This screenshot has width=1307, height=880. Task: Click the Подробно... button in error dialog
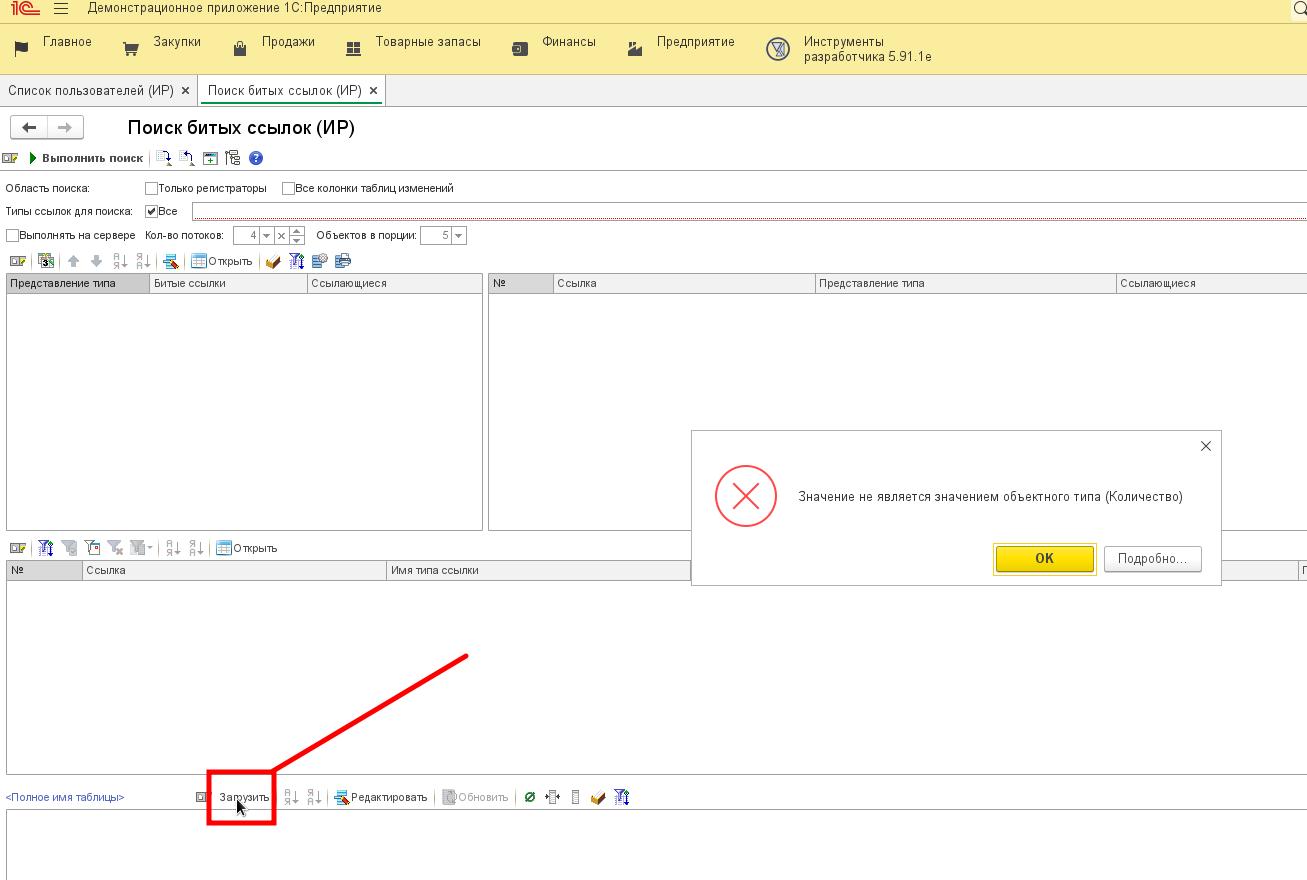(1152, 559)
